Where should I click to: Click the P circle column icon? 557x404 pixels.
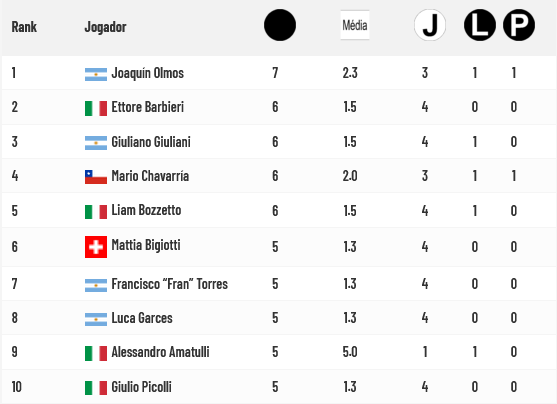point(519,25)
